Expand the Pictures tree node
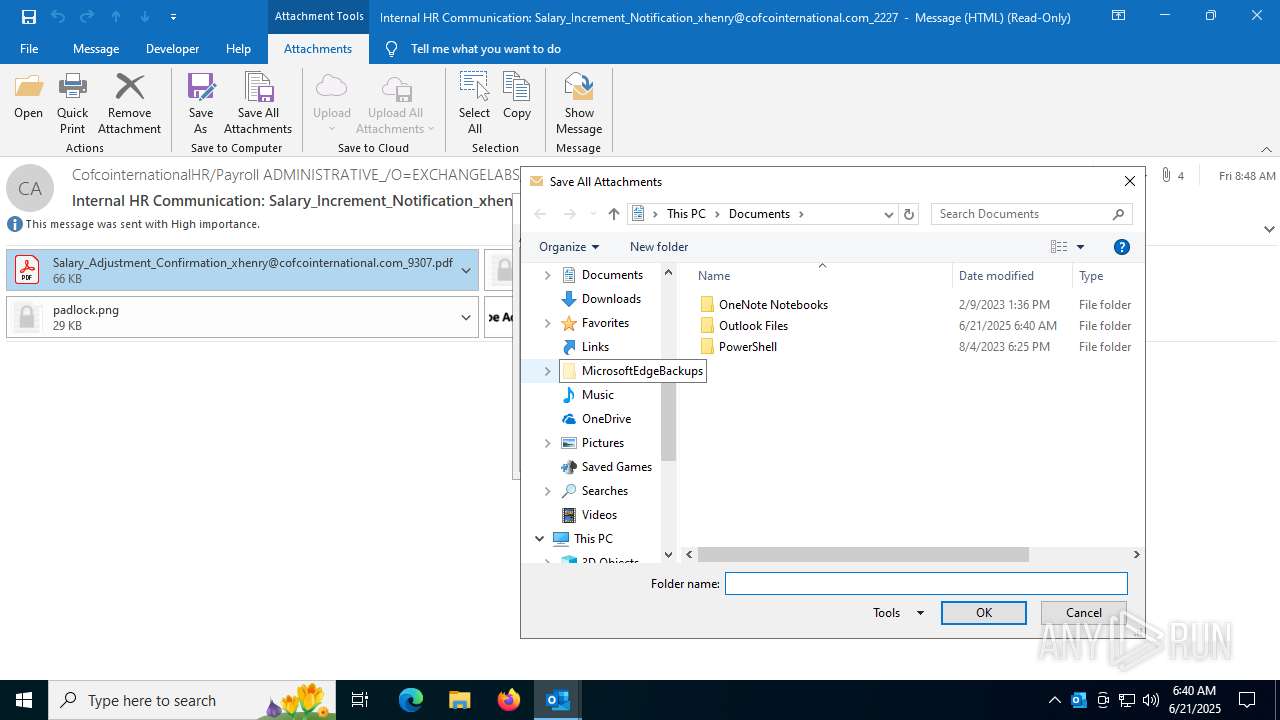Screen dimensions: 1280x720 coord(547,443)
